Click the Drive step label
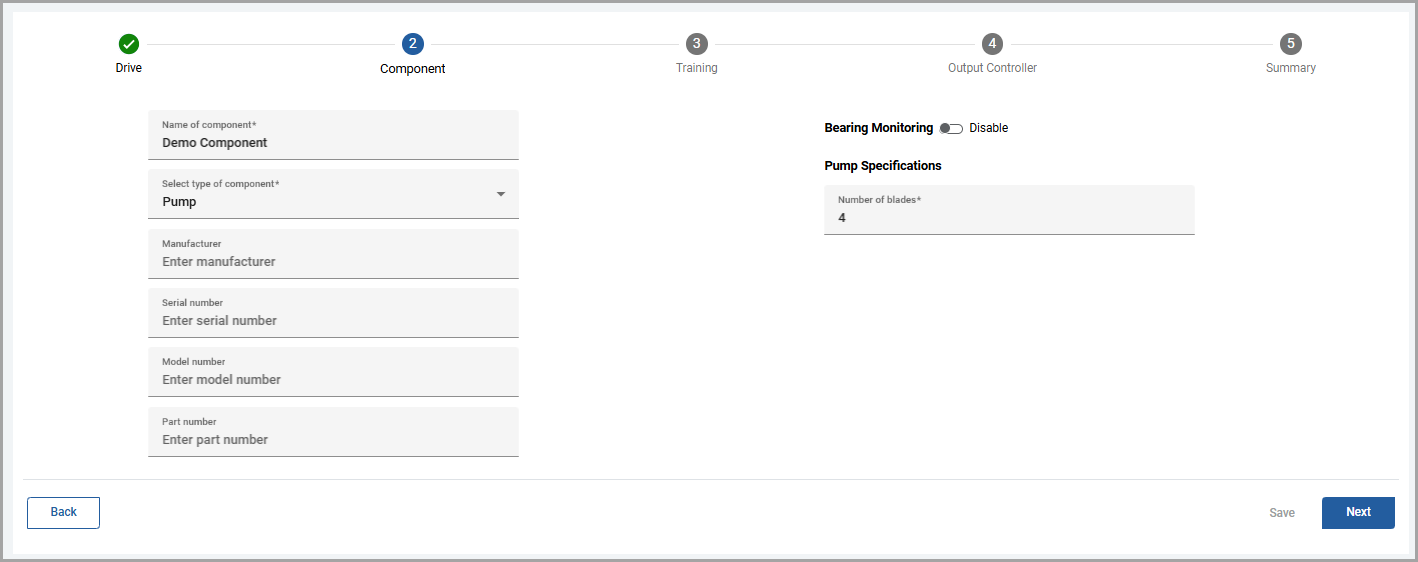Screen dimensions: 1418x562 [x=129, y=68]
